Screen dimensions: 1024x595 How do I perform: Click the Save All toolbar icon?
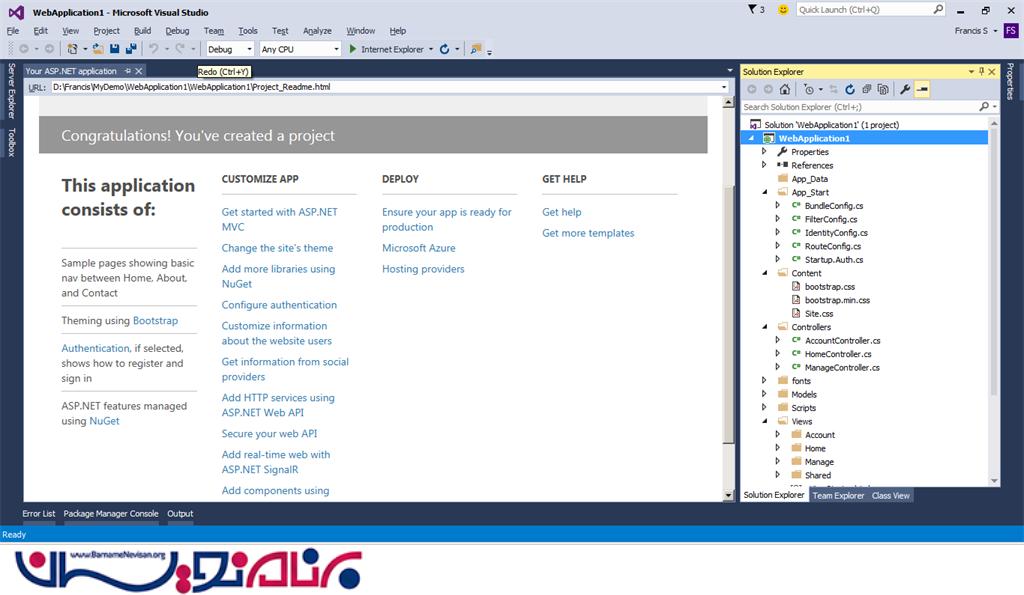tap(131, 49)
